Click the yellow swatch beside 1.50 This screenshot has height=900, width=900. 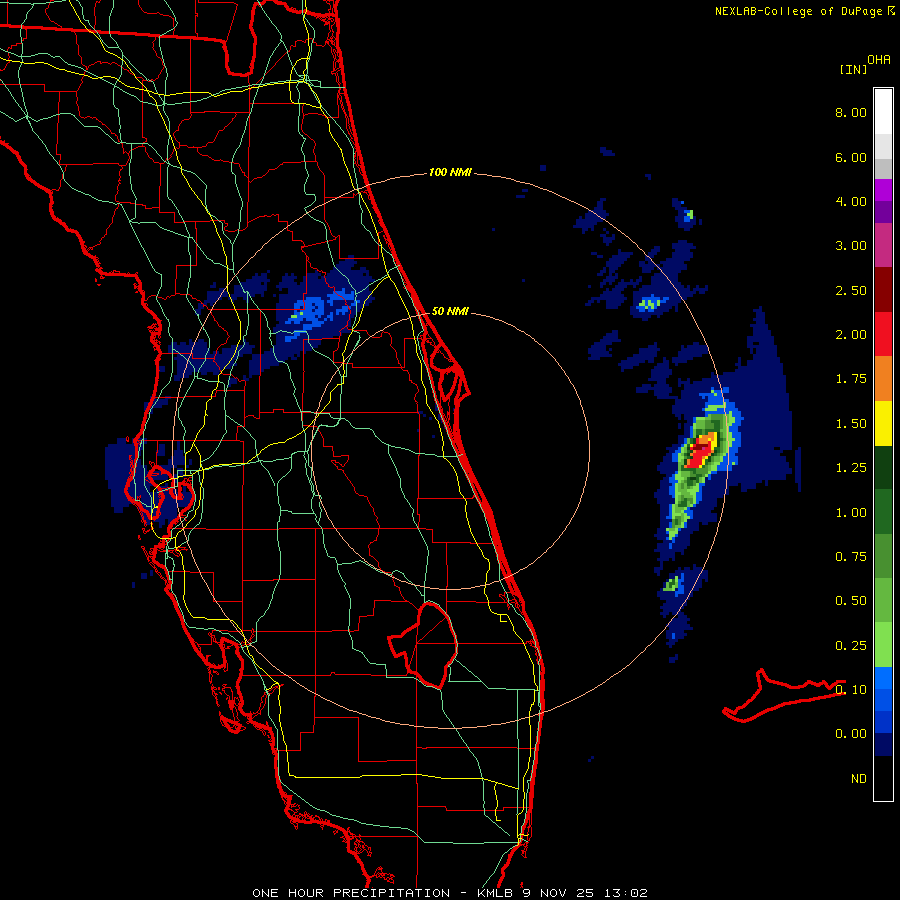tap(883, 423)
